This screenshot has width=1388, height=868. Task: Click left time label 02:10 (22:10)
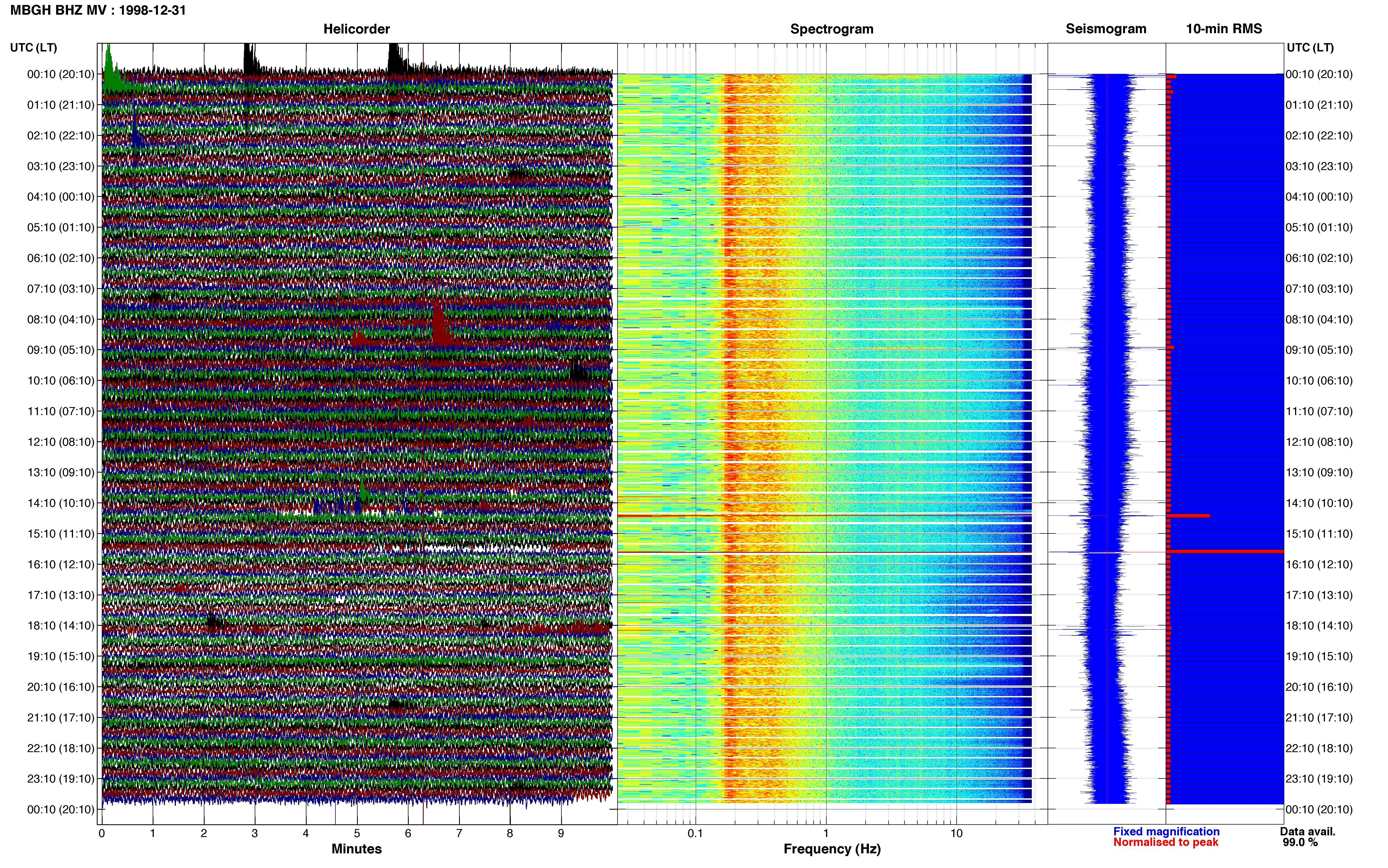pyautogui.click(x=61, y=135)
